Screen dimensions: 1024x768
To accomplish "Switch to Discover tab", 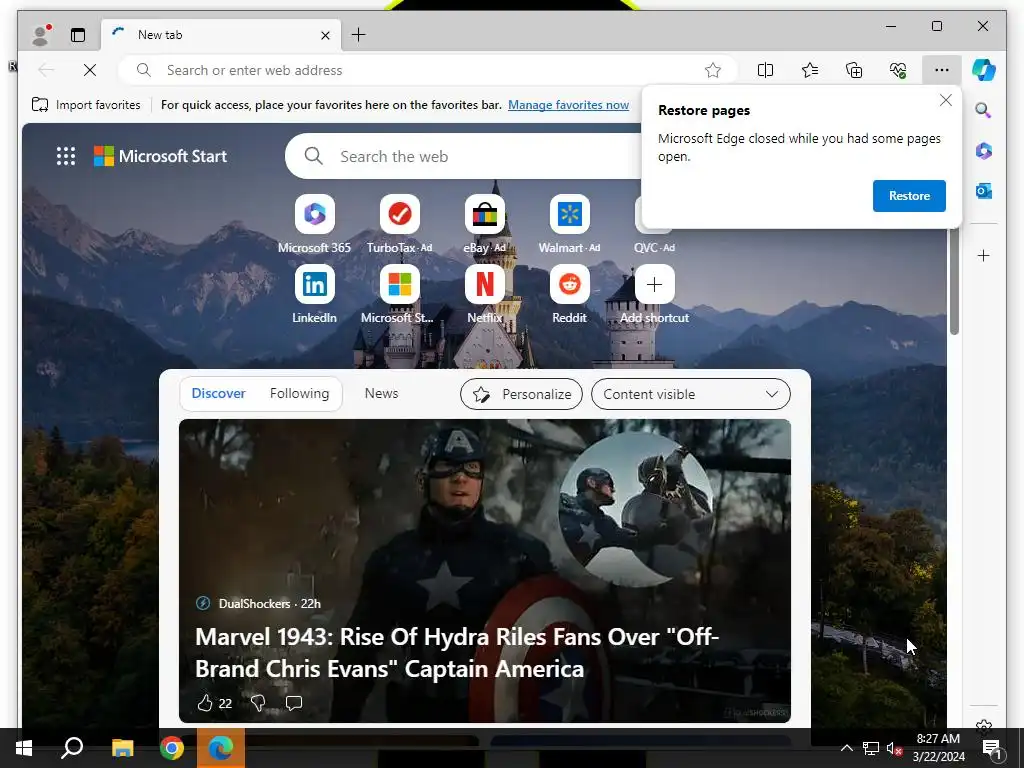I will 218,393.
